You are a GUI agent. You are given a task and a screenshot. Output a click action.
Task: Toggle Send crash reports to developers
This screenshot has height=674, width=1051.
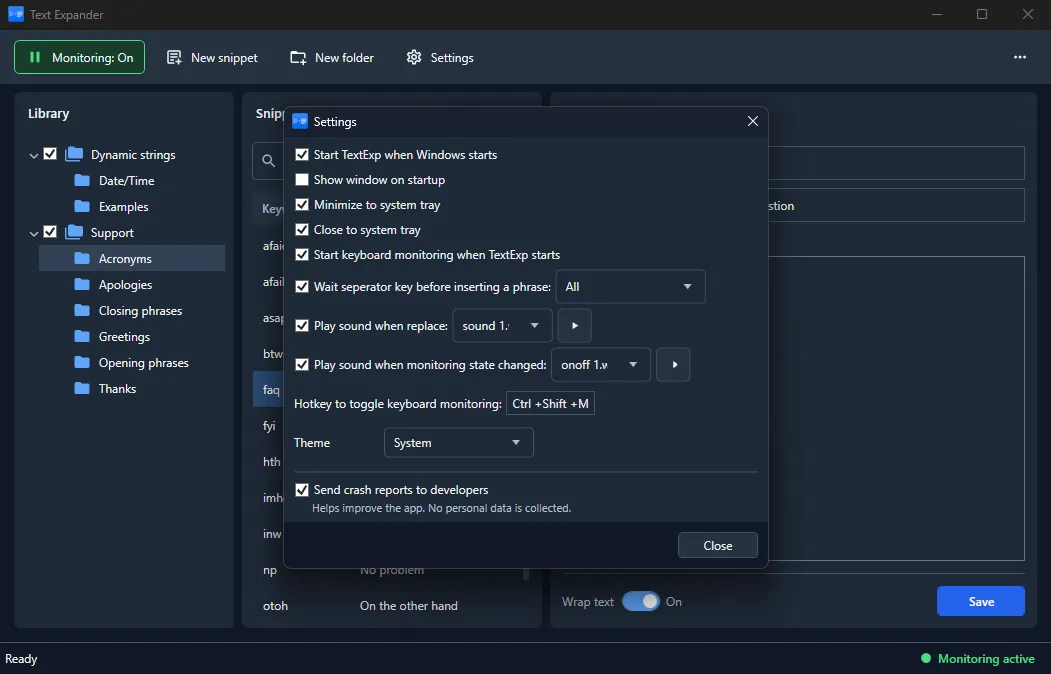(x=302, y=490)
